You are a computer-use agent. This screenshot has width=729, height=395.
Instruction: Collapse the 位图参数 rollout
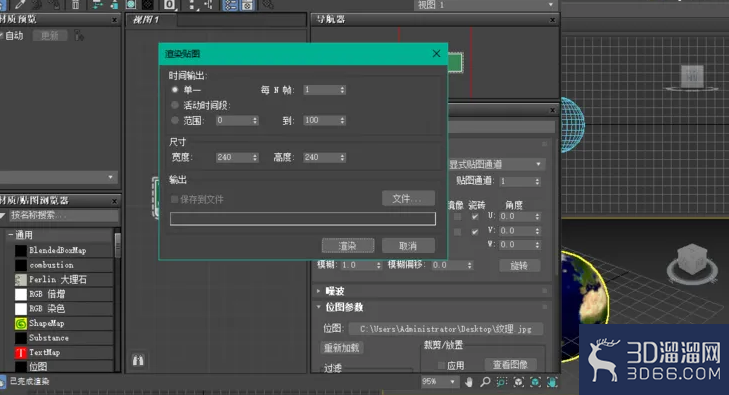coord(318,307)
